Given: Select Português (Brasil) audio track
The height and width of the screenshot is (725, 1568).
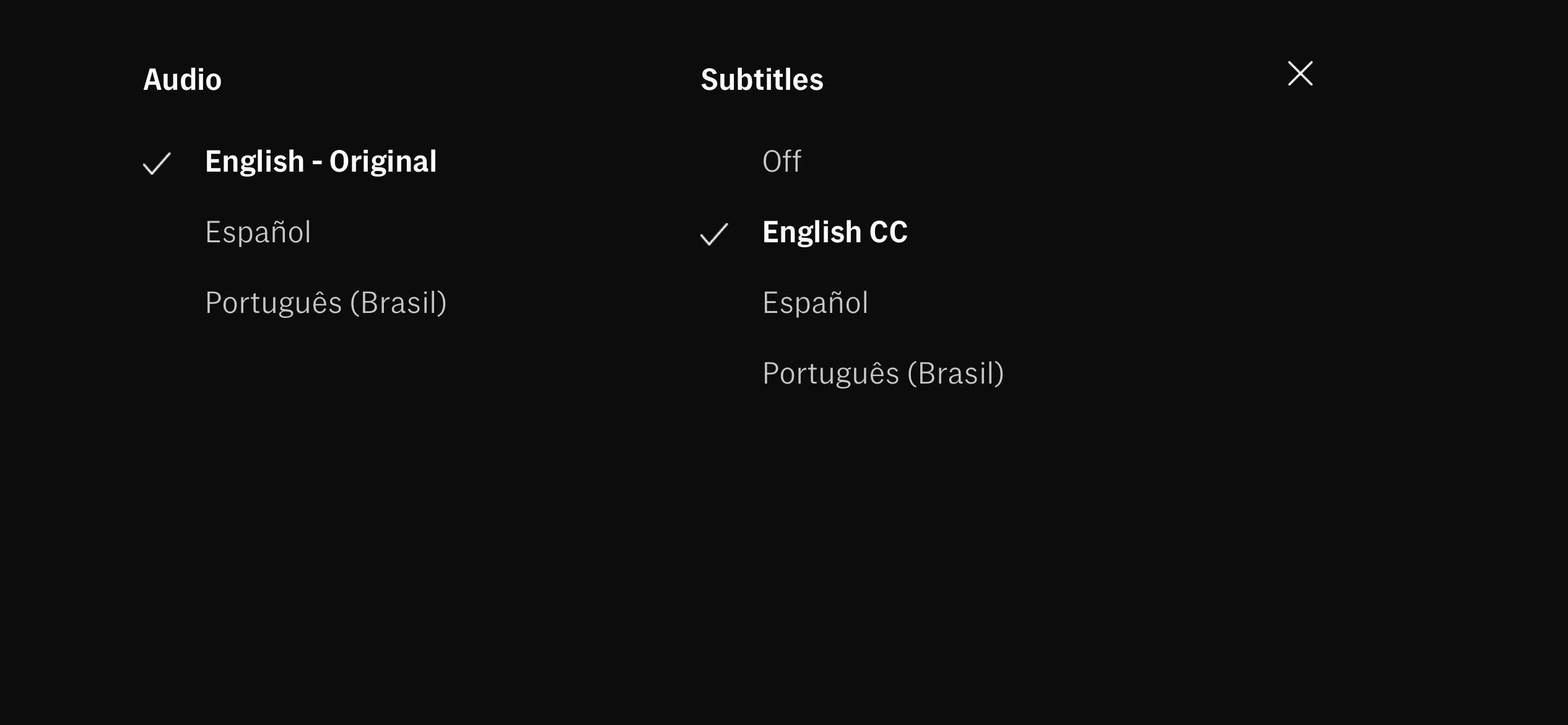Looking at the screenshot, I should pos(326,303).
